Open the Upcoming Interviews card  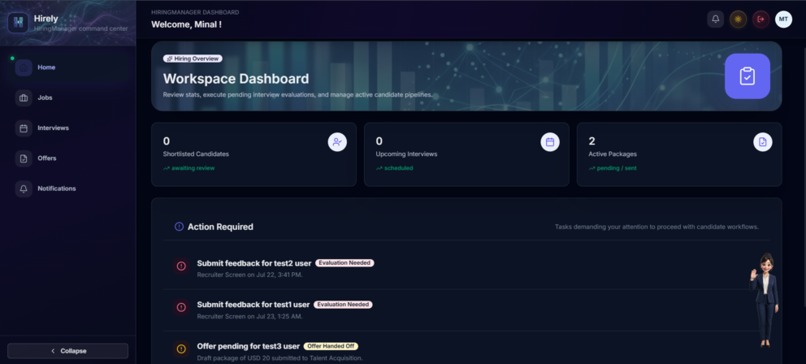click(x=467, y=154)
